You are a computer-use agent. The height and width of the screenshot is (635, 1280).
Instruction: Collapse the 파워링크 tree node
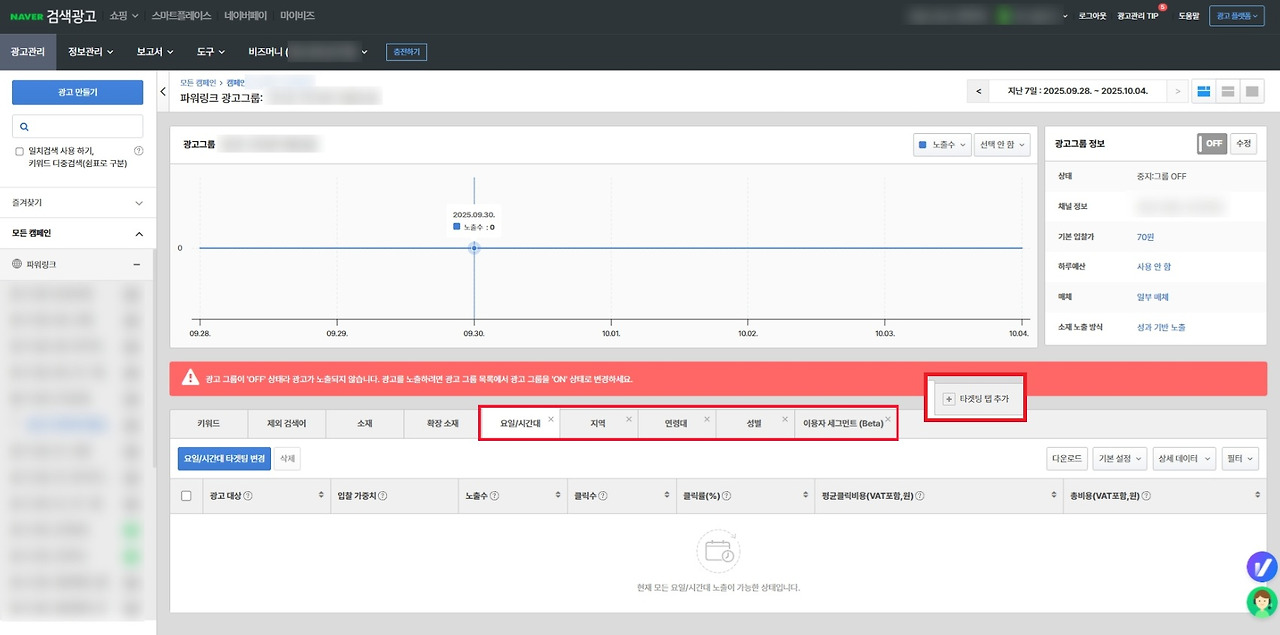[x=136, y=264]
